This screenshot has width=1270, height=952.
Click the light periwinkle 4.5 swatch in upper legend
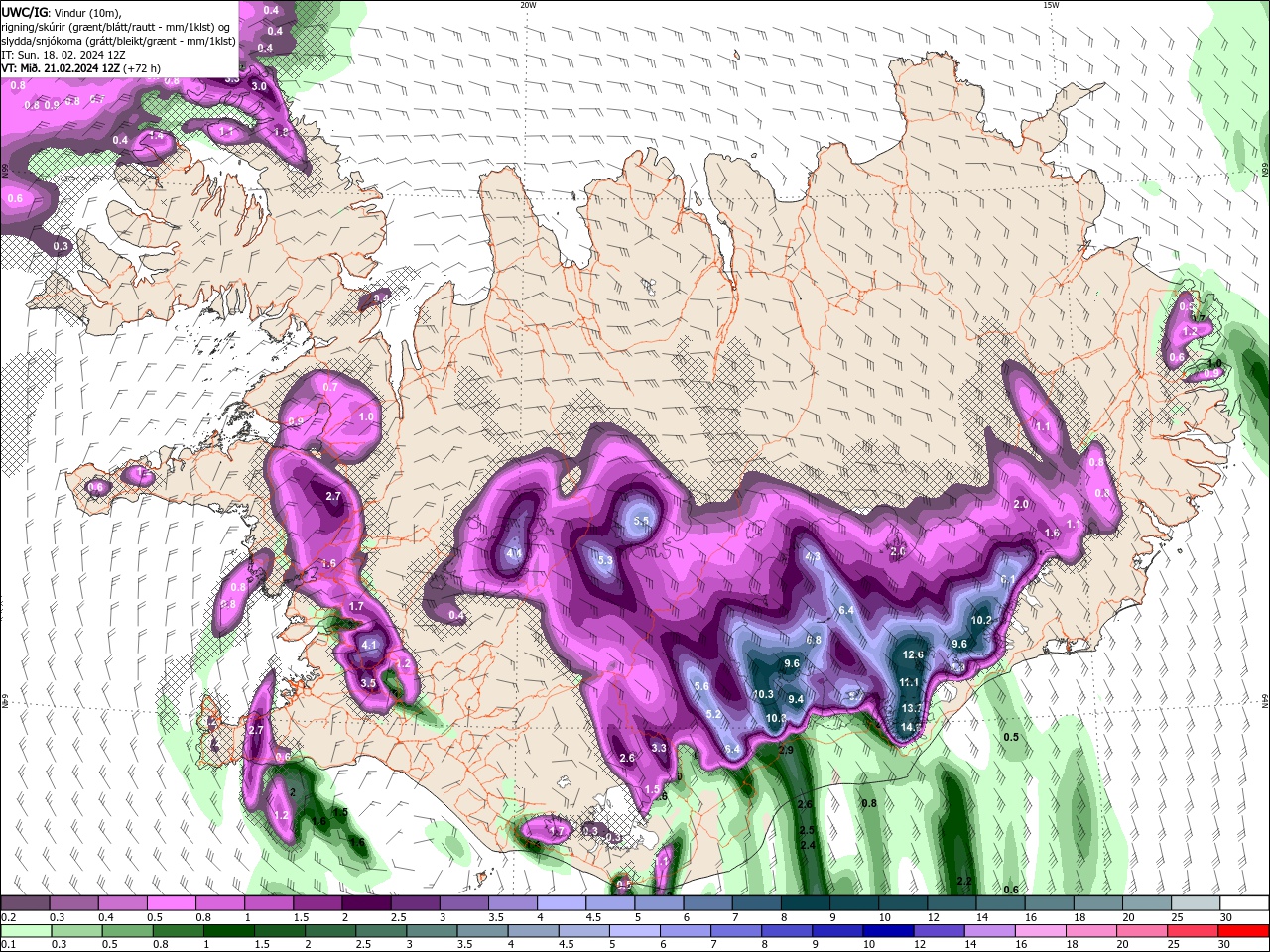[611, 903]
